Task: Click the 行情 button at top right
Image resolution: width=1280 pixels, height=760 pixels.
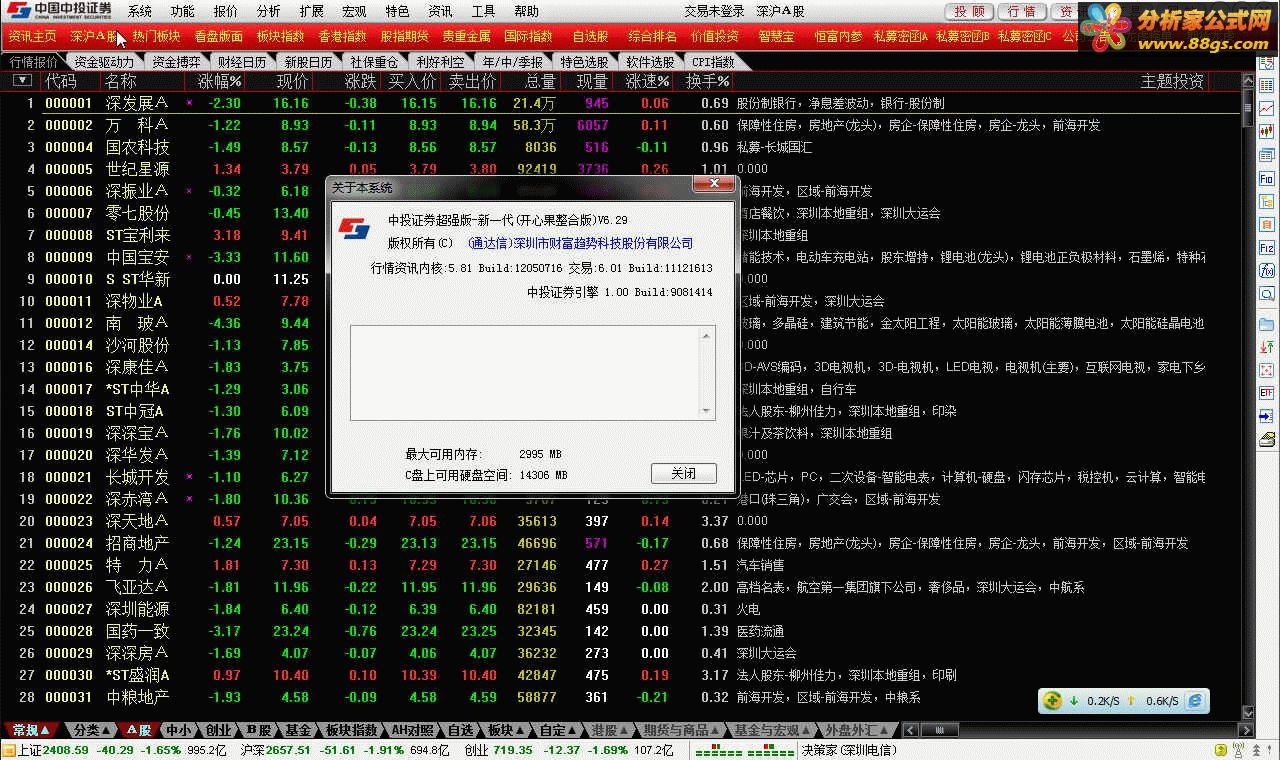Action: (1021, 12)
